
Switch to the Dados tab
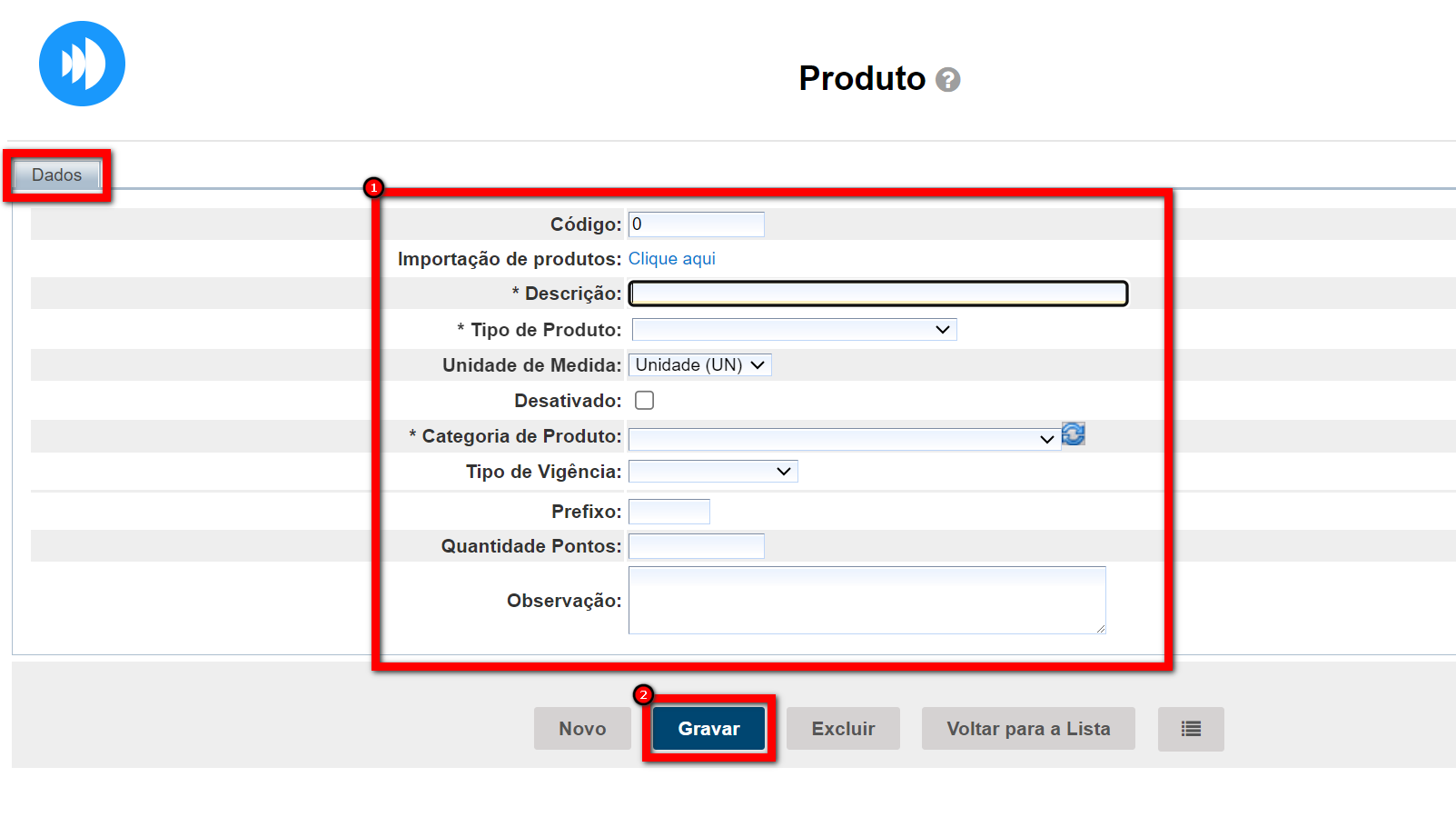click(x=56, y=174)
